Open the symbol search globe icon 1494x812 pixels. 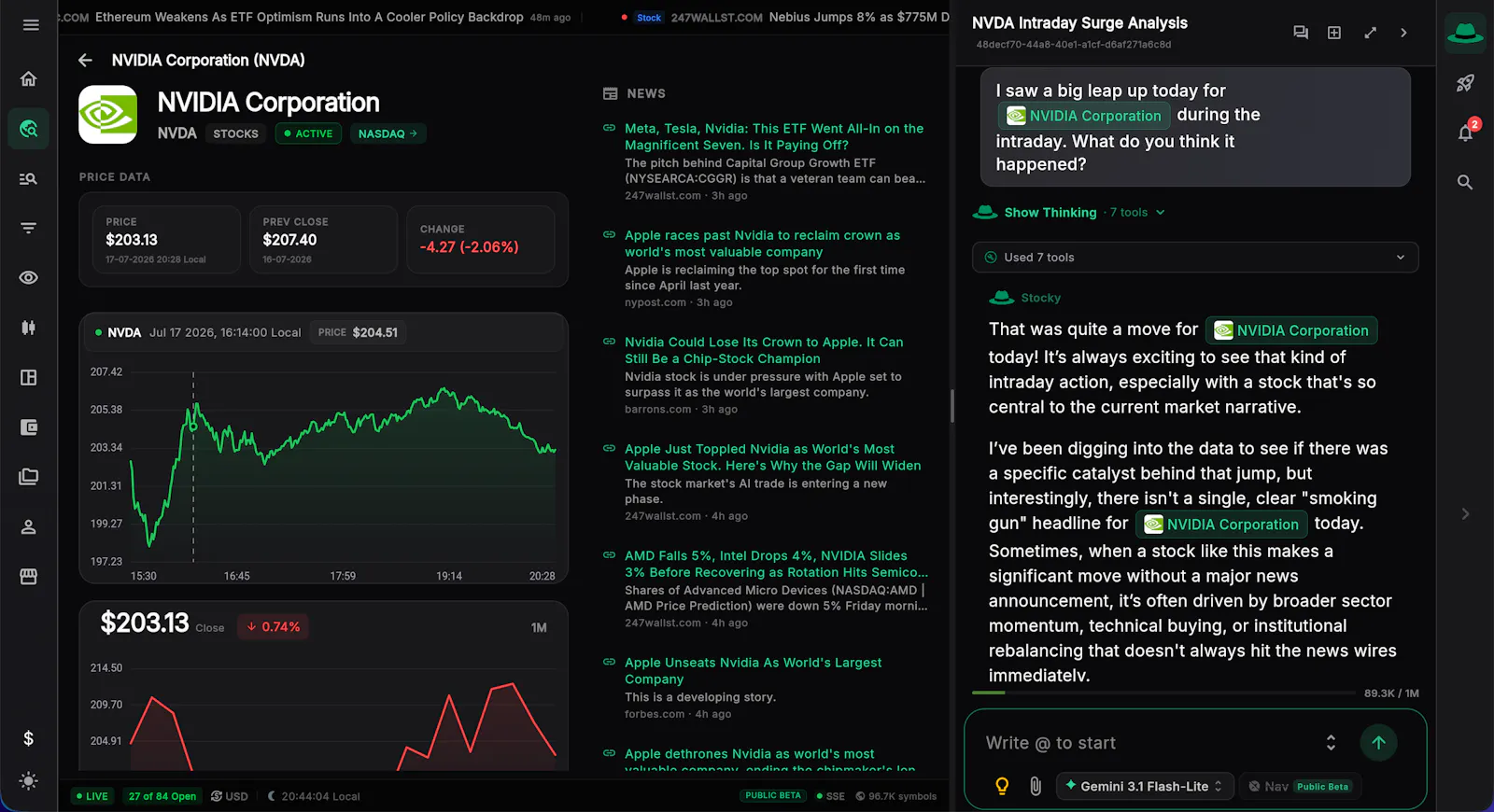29,129
